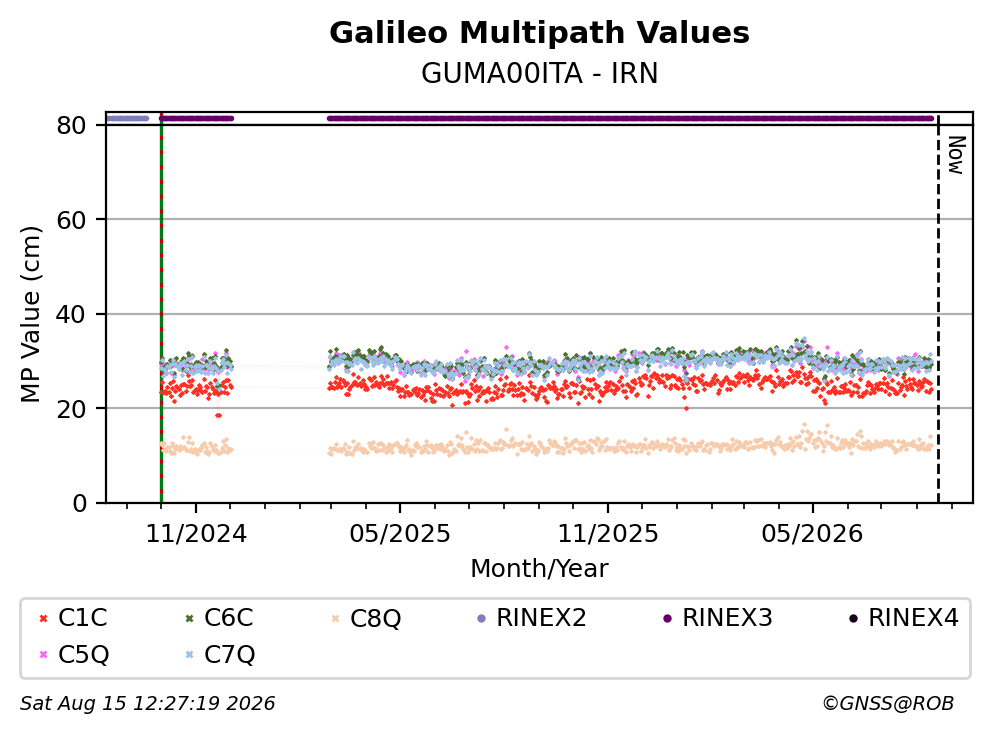The height and width of the screenshot is (734, 992).
Task: Click the 20 y-axis tick label
Action: coord(71,409)
